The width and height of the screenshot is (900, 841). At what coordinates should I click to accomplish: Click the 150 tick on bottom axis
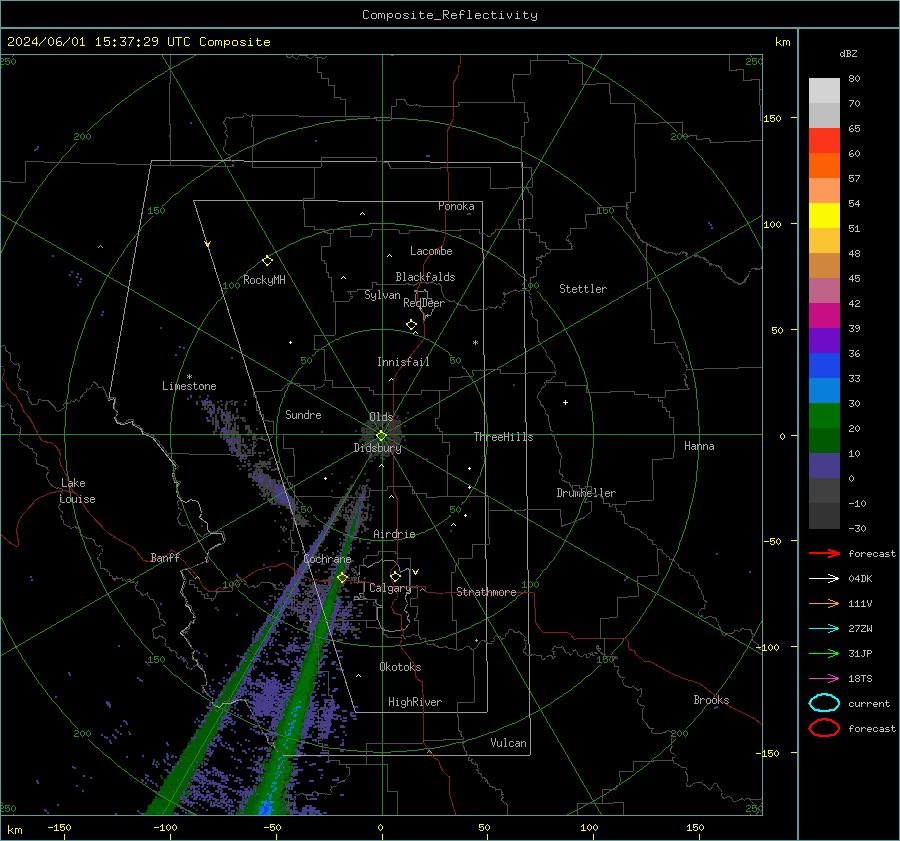point(695,827)
